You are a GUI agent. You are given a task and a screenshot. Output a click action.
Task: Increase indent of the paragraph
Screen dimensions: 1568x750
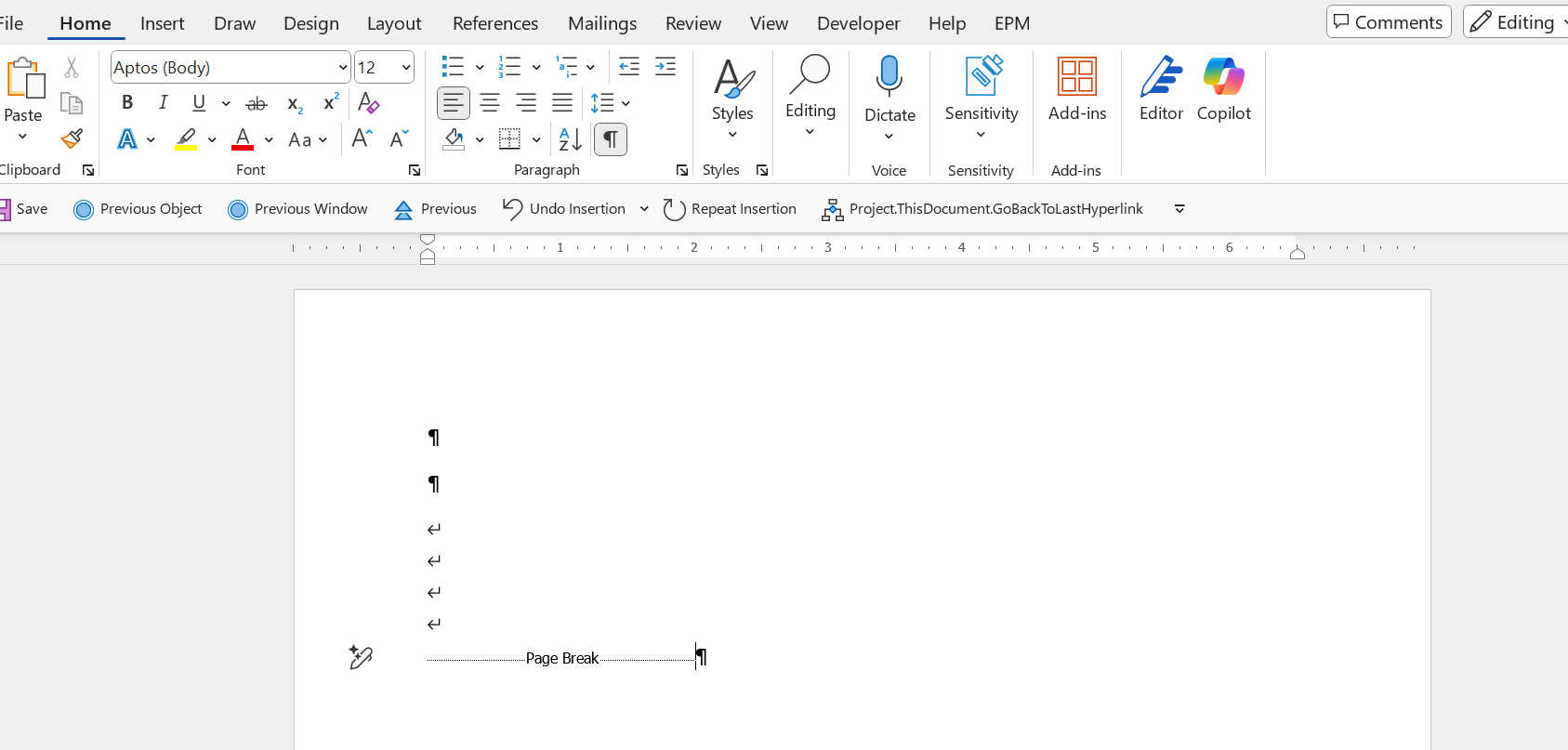point(665,66)
